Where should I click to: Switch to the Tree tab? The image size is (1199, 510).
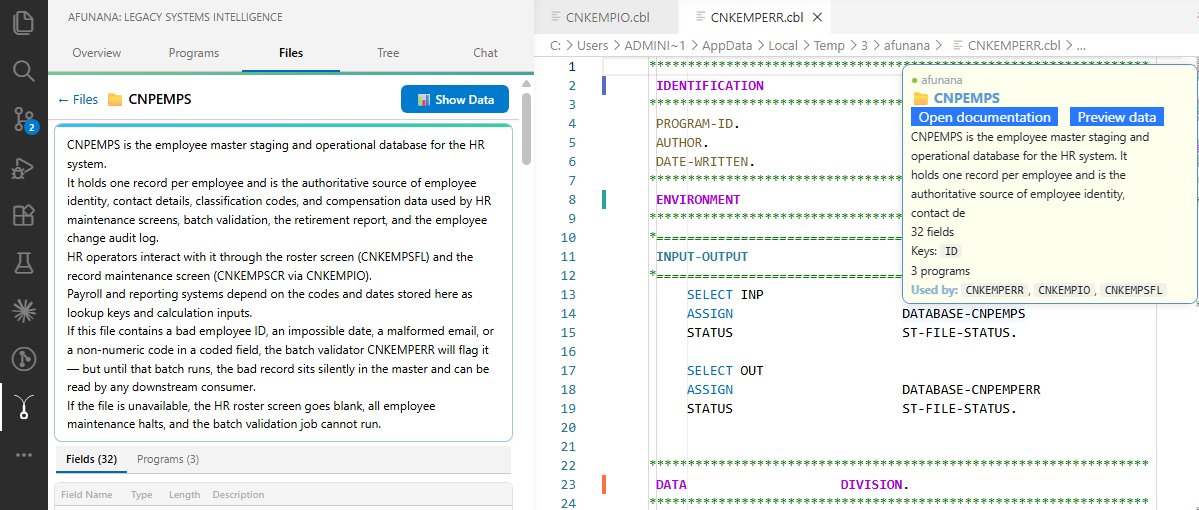388,53
